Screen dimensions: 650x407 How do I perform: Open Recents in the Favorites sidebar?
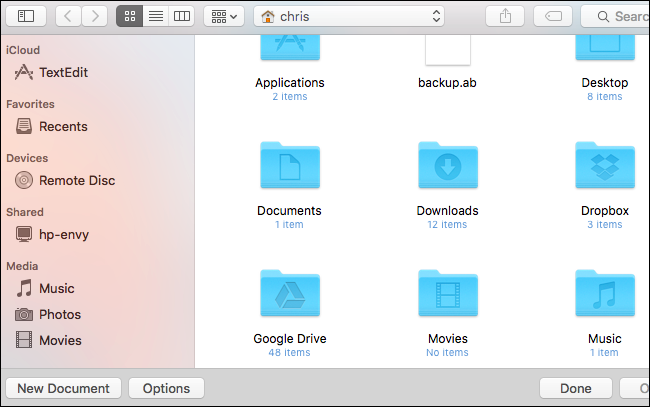[62, 126]
